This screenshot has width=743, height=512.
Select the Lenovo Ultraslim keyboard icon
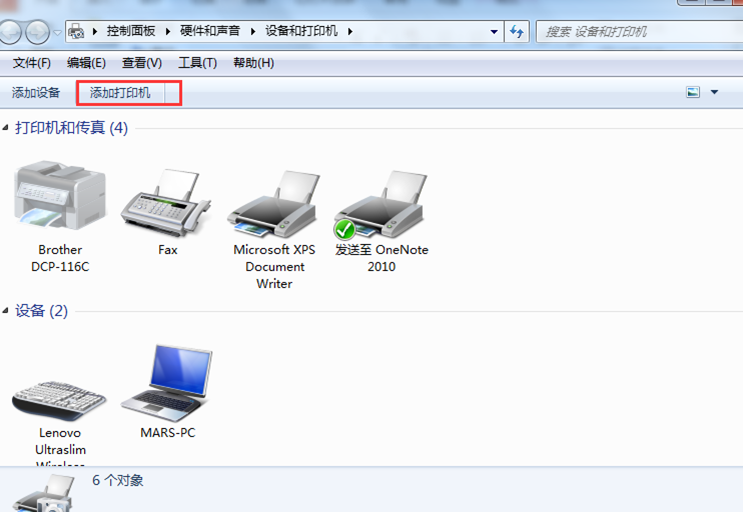(59, 401)
